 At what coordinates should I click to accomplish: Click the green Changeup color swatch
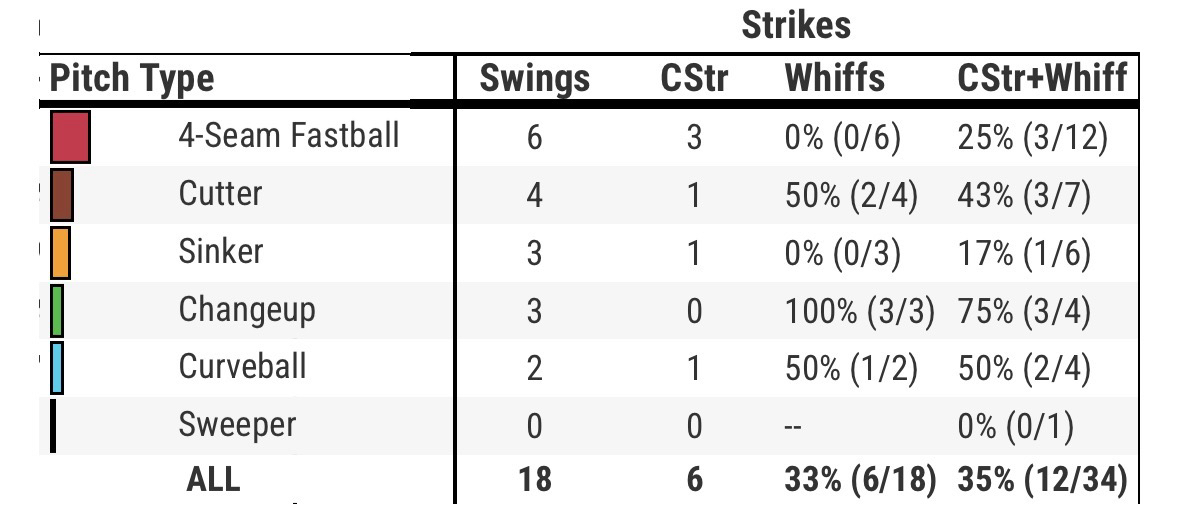pyautogui.click(x=57, y=310)
